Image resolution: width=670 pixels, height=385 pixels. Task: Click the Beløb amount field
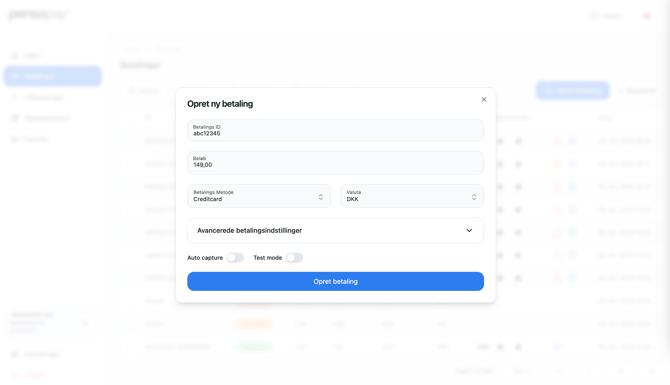(x=335, y=163)
